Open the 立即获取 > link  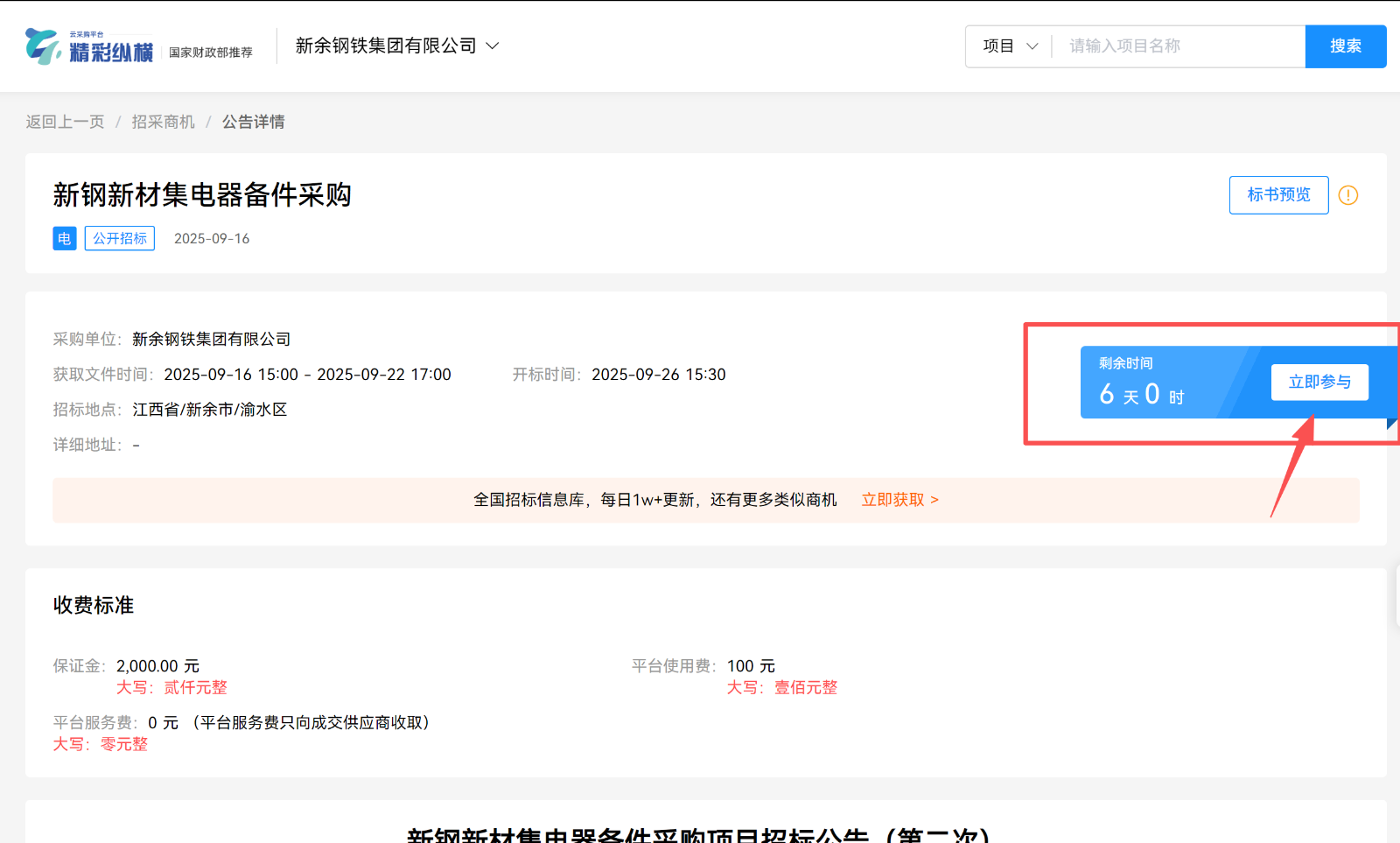point(900,500)
